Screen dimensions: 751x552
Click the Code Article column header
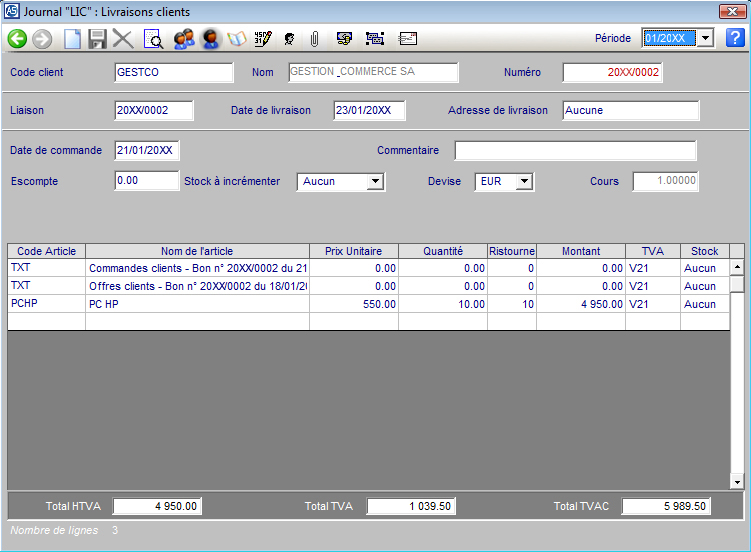point(46,251)
